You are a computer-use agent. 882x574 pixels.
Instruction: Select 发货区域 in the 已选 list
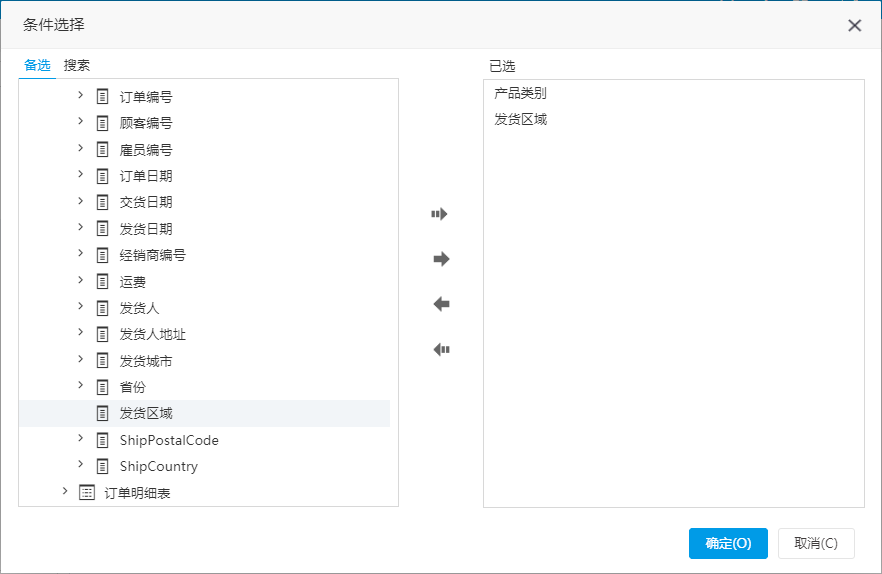coord(520,119)
